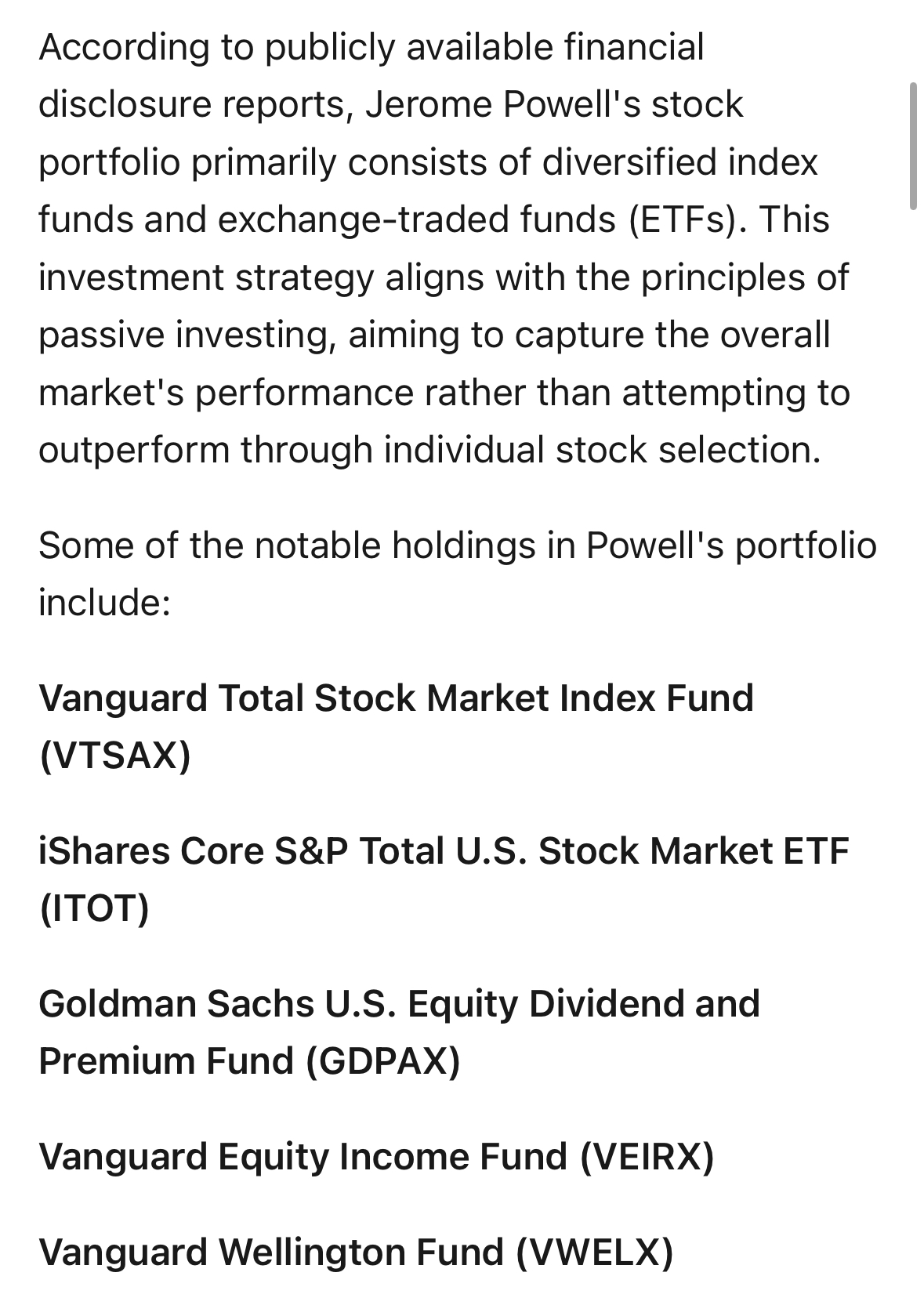Image resolution: width=924 pixels, height=1305 pixels.
Task: Click "diversified index" phrase in paragraph
Action: click(x=680, y=162)
